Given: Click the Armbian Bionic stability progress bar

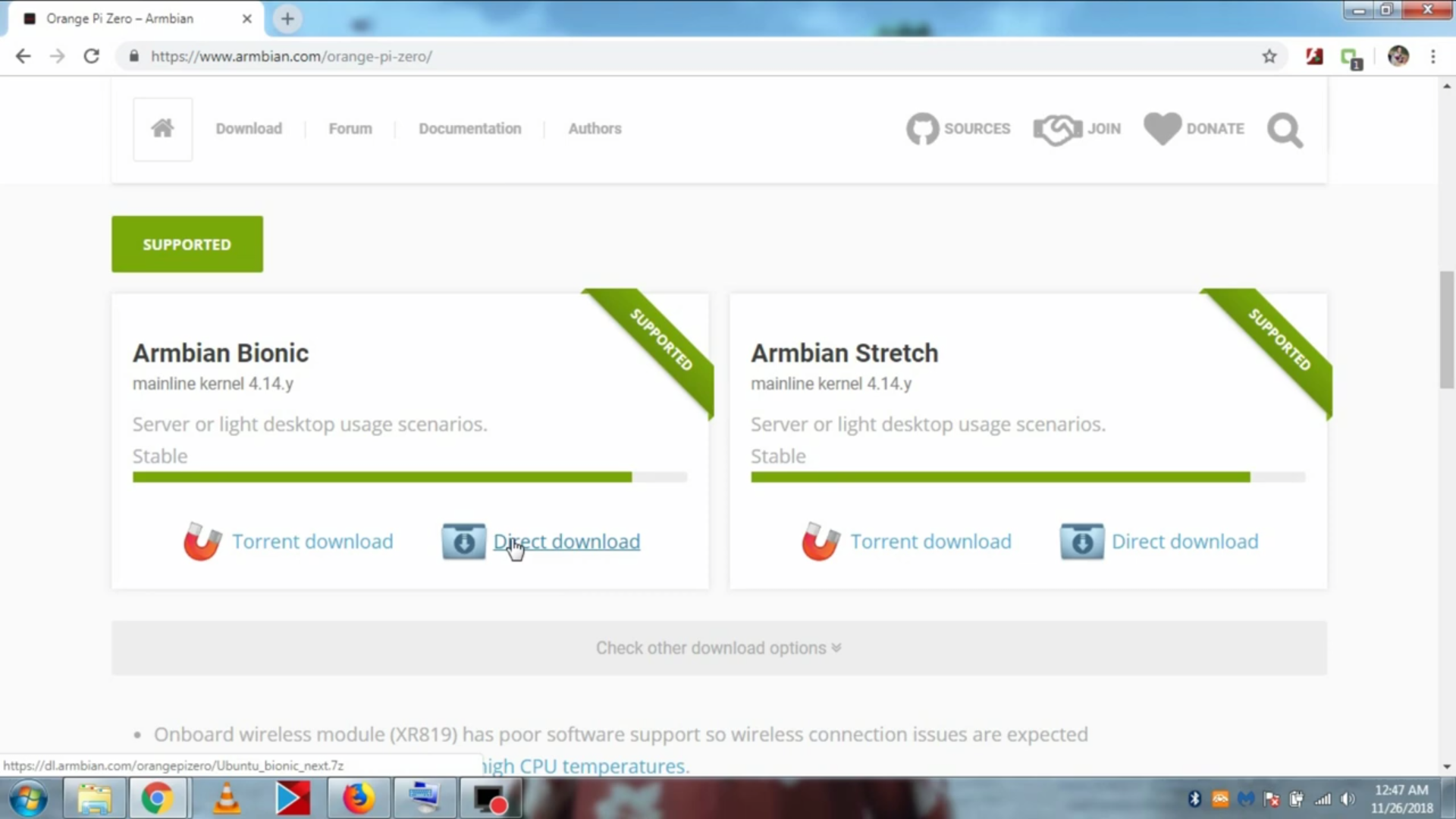Looking at the screenshot, I should click(409, 477).
